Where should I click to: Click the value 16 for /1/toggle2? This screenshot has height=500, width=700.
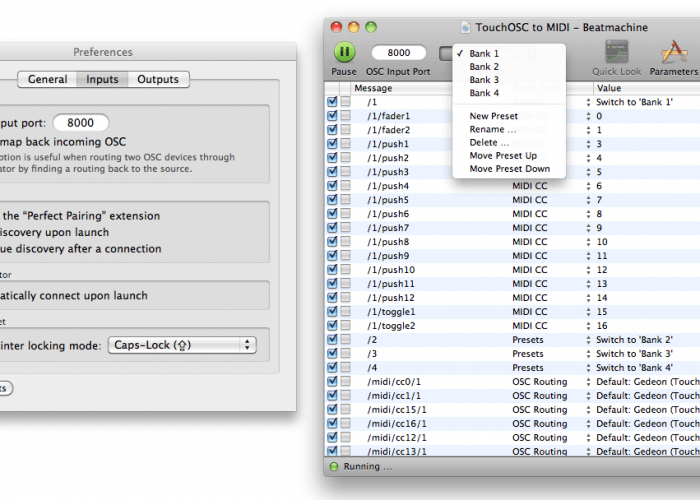click(602, 325)
